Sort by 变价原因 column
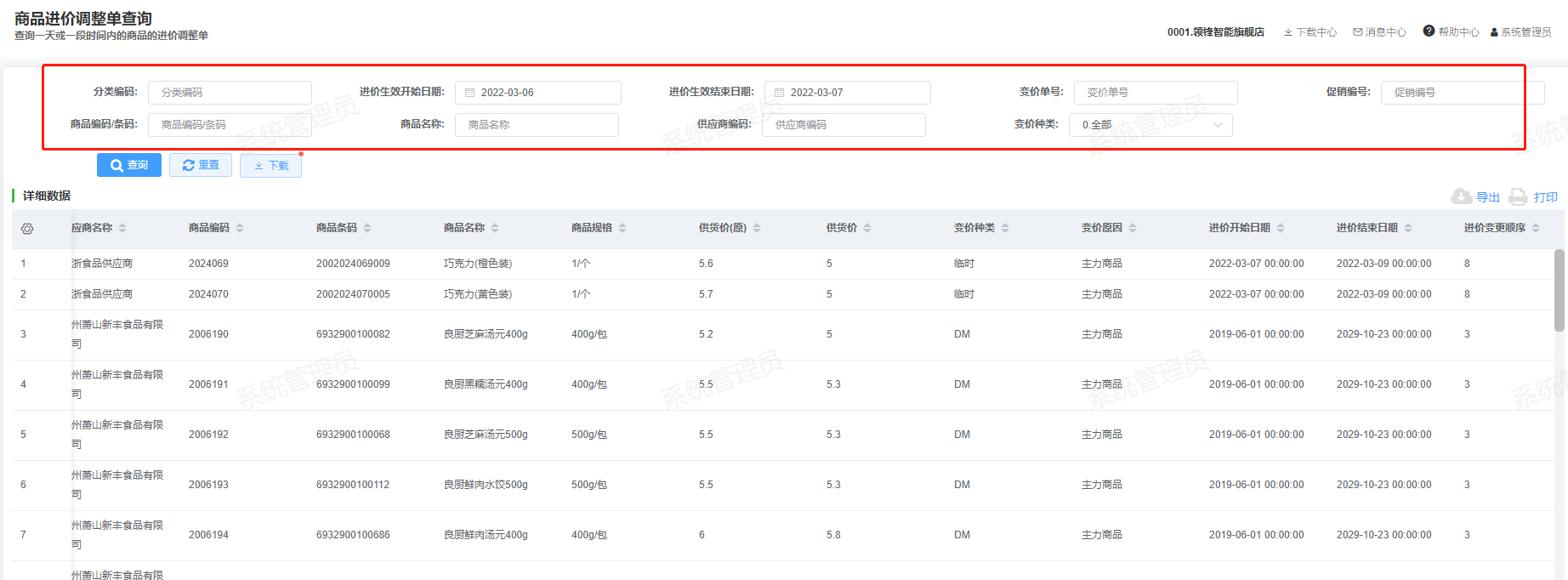The image size is (1568, 580). pos(1133,228)
